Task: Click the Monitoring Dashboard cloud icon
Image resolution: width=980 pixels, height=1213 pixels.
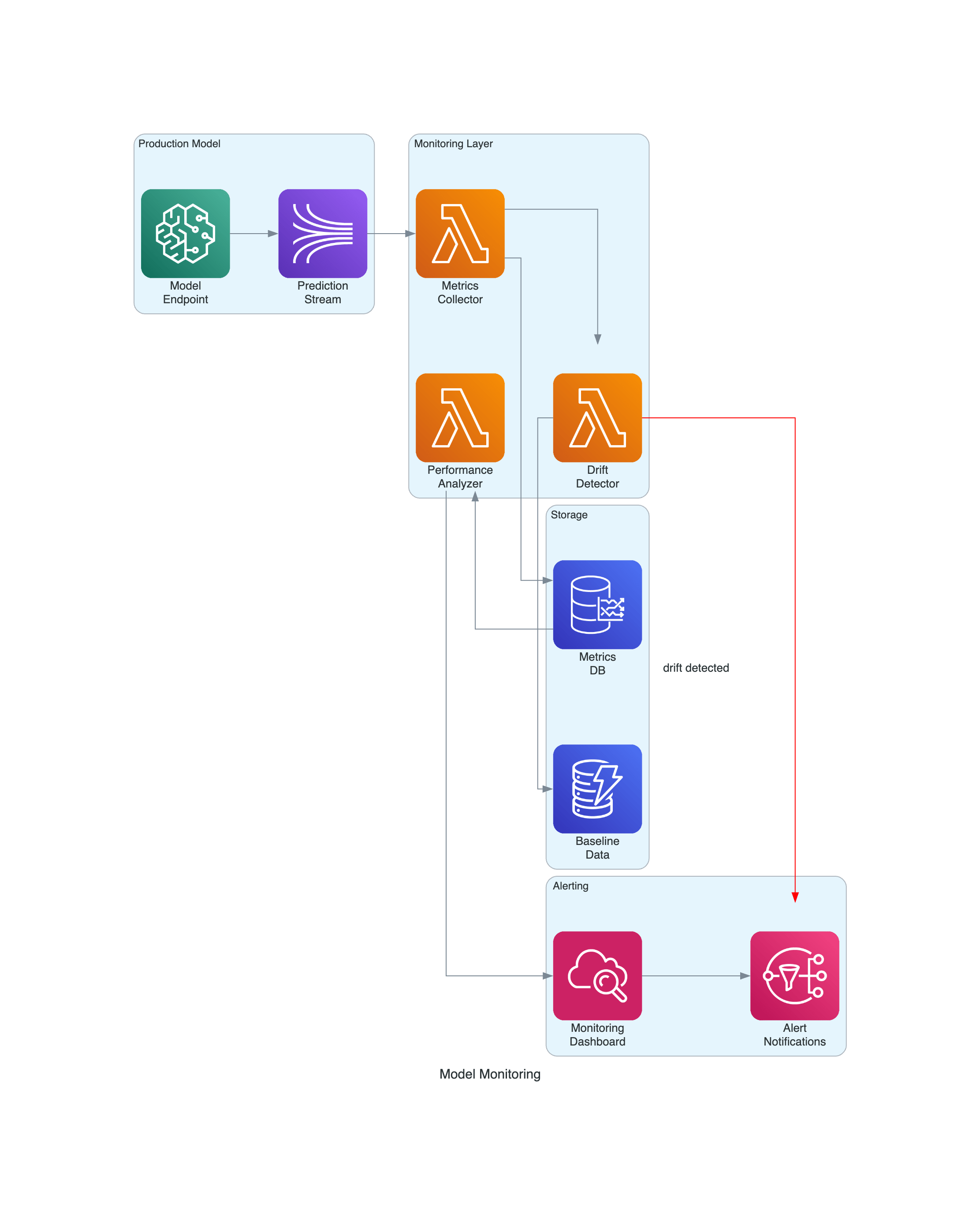Action: (598, 976)
